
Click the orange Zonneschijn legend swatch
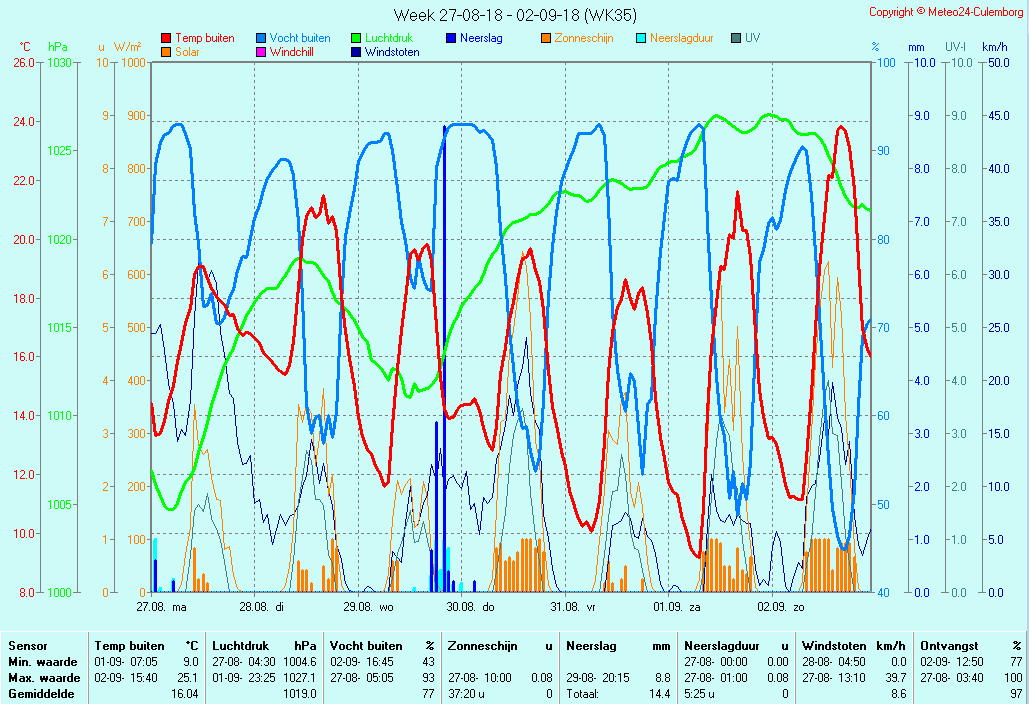point(546,39)
